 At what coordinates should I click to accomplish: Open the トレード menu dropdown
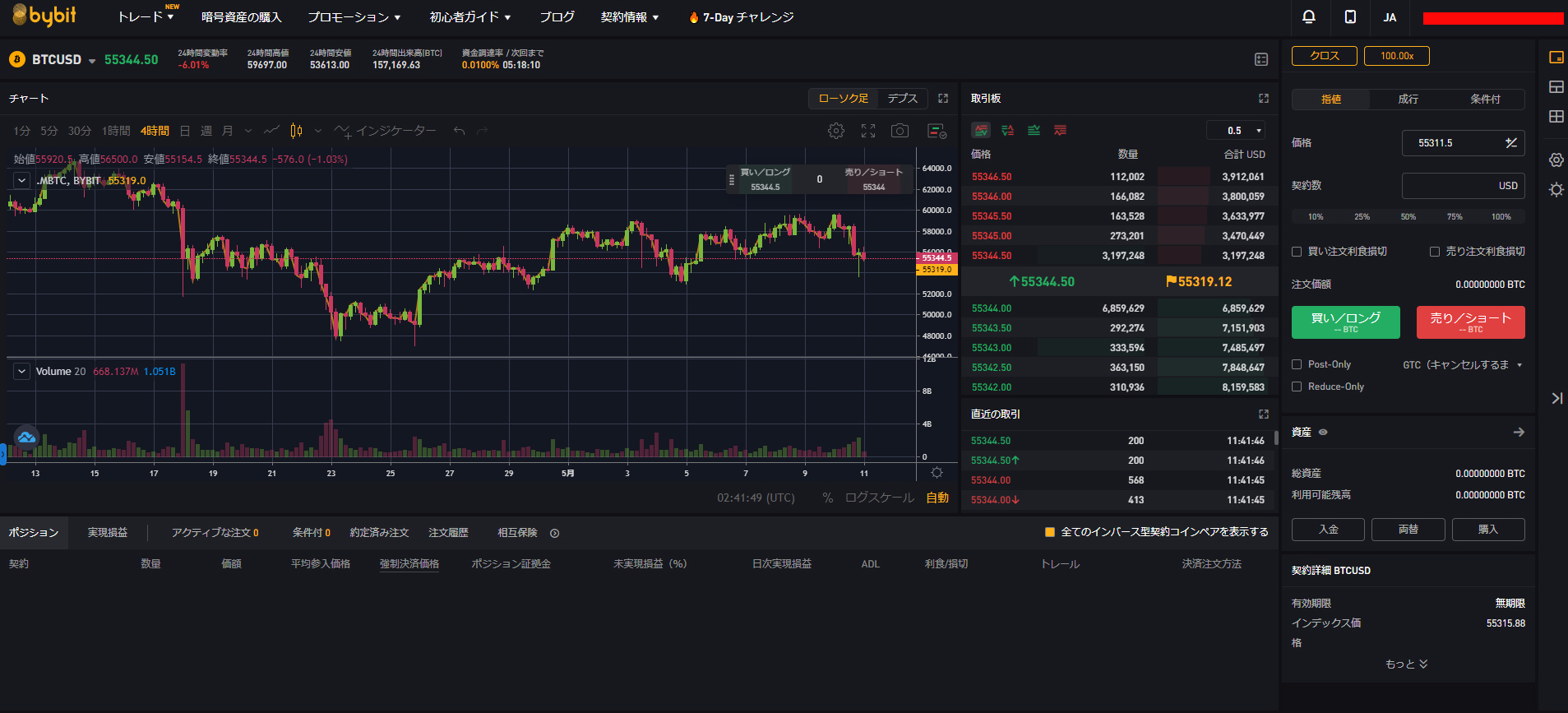(x=146, y=16)
